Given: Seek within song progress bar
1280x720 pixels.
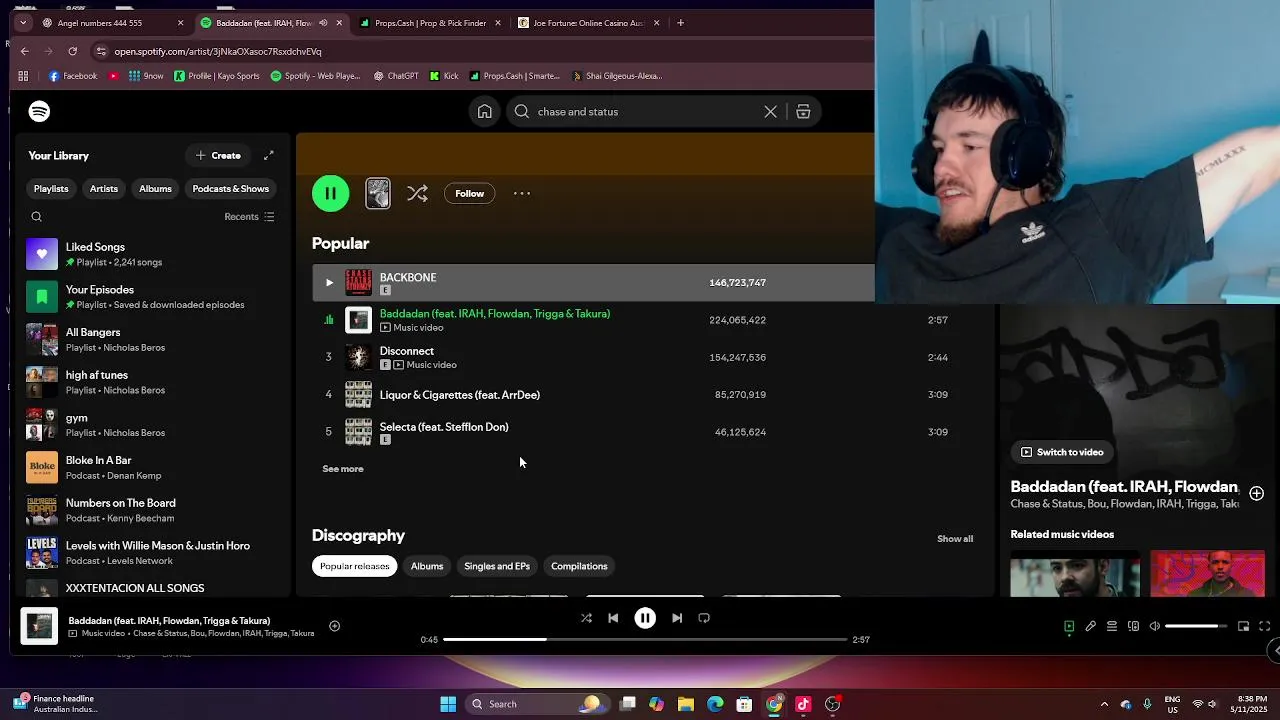Looking at the screenshot, I should pyautogui.click(x=645, y=640).
